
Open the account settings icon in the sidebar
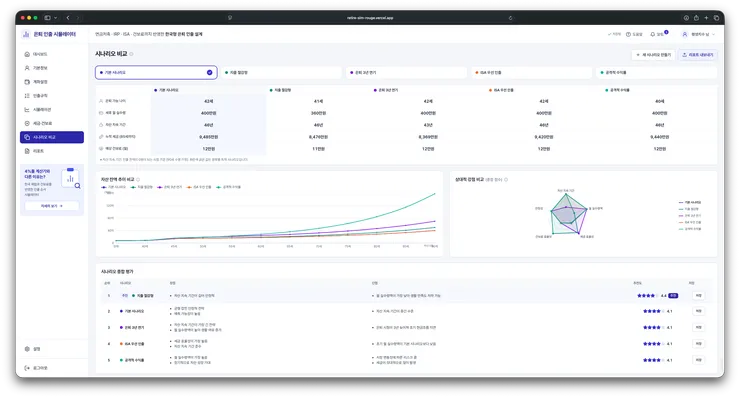(x=27, y=82)
